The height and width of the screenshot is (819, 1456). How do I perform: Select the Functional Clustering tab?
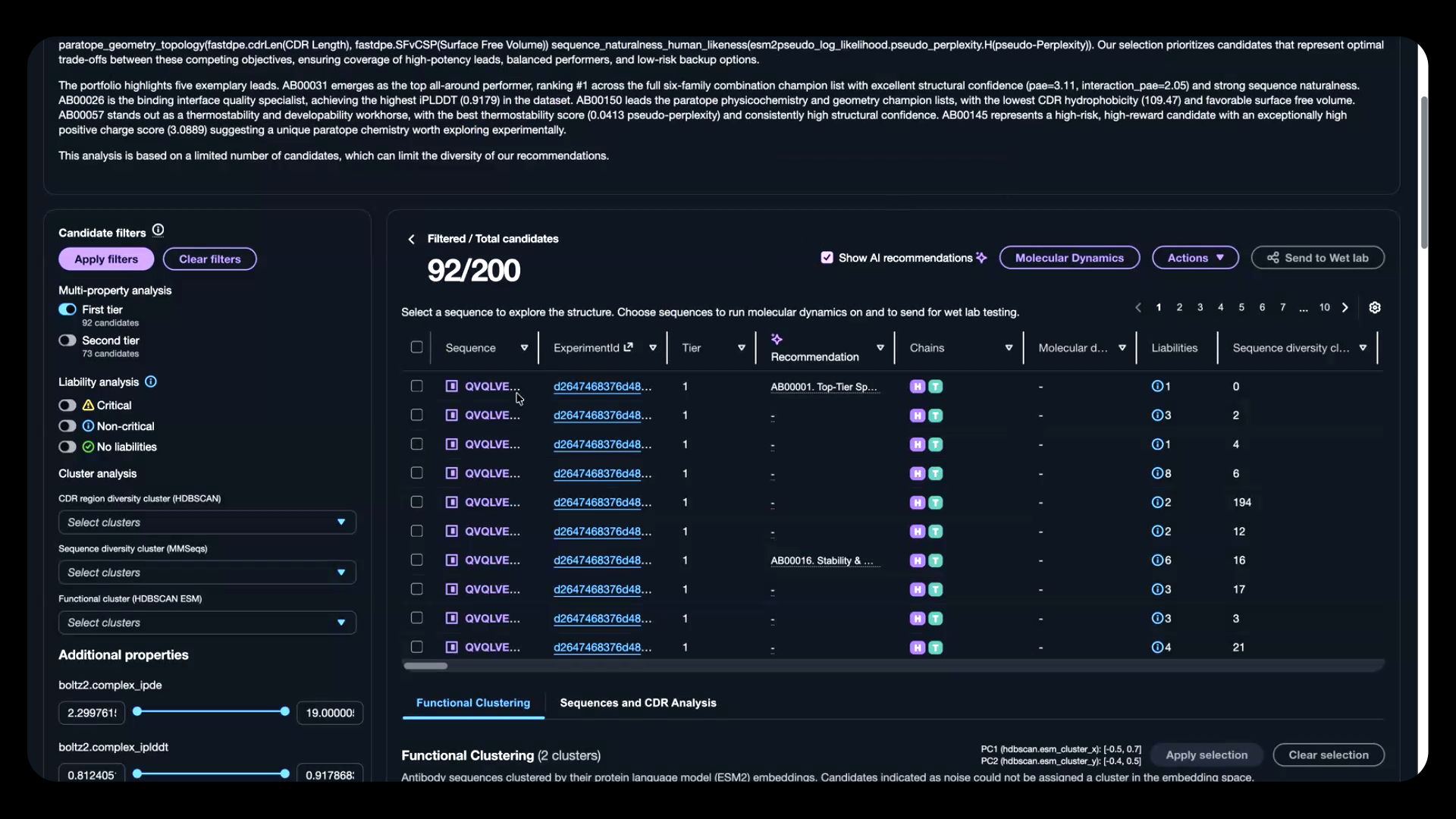pyautogui.click(x=473, y=703)
